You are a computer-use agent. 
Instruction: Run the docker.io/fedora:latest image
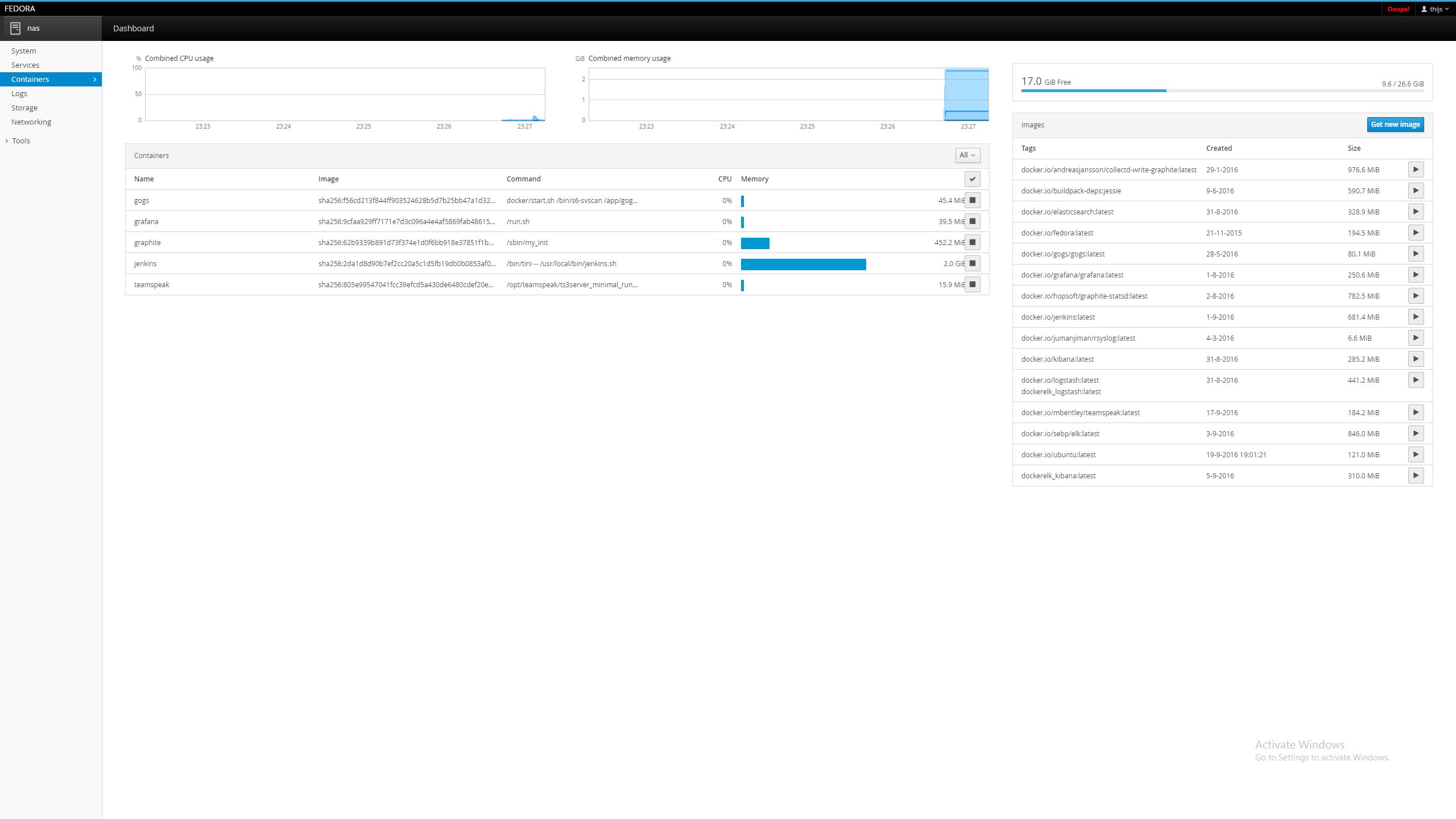coord(1416,233)
